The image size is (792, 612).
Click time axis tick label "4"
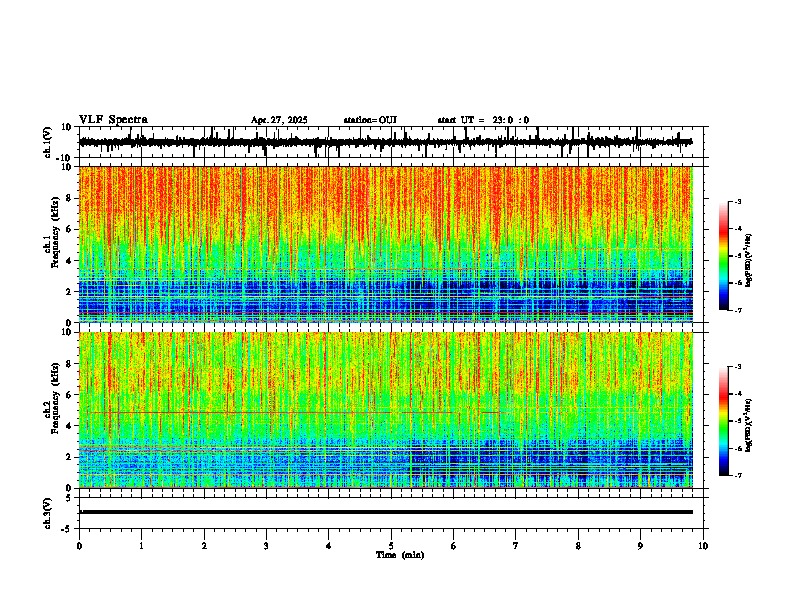click(x=329, y=546)
